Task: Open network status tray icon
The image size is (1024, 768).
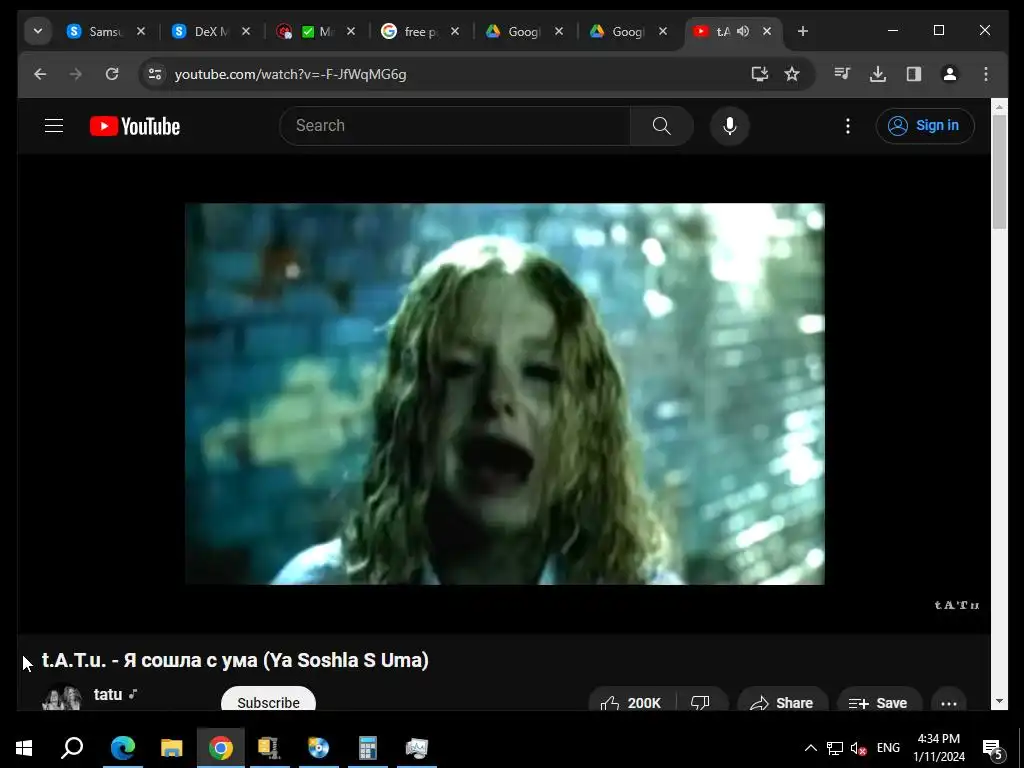Action: (835, 748)
